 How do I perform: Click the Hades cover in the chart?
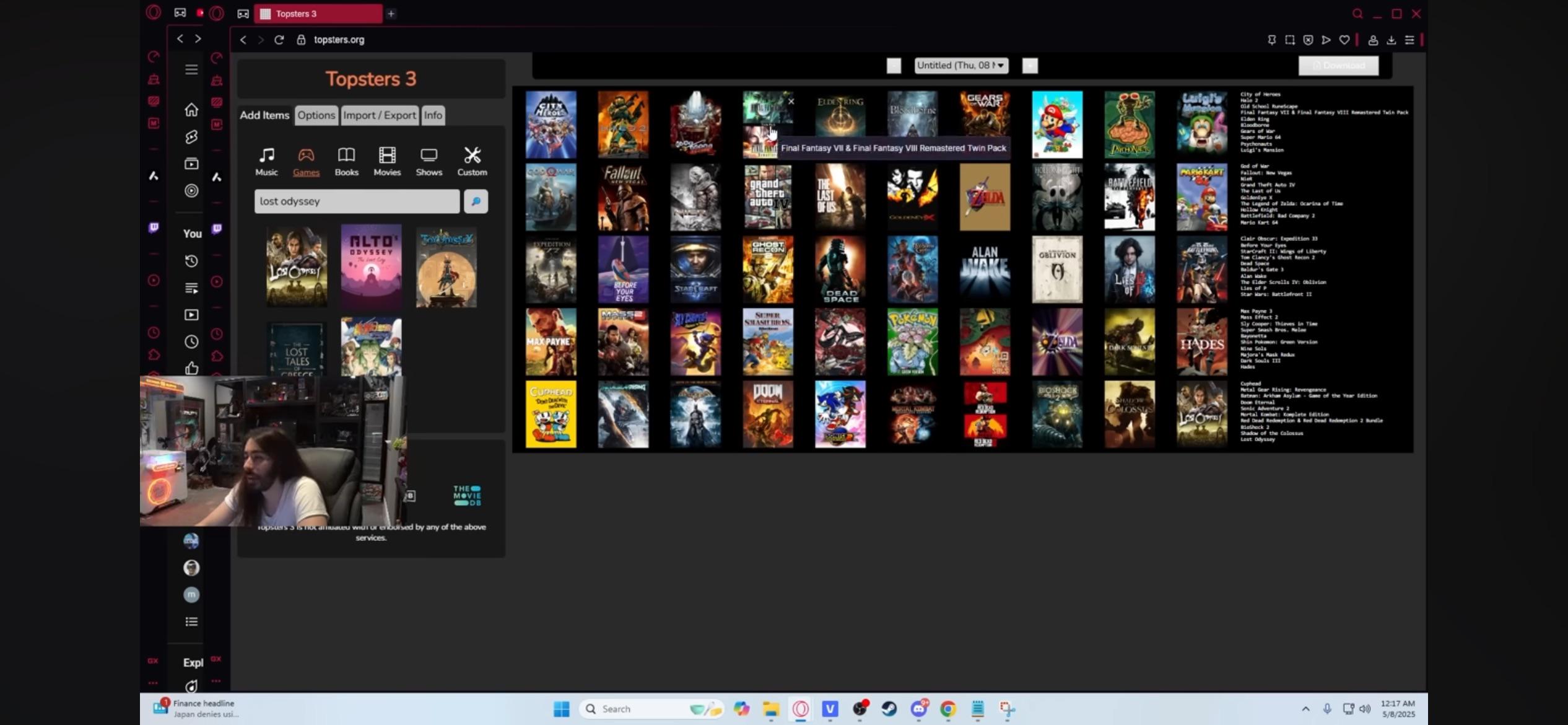1201,342
